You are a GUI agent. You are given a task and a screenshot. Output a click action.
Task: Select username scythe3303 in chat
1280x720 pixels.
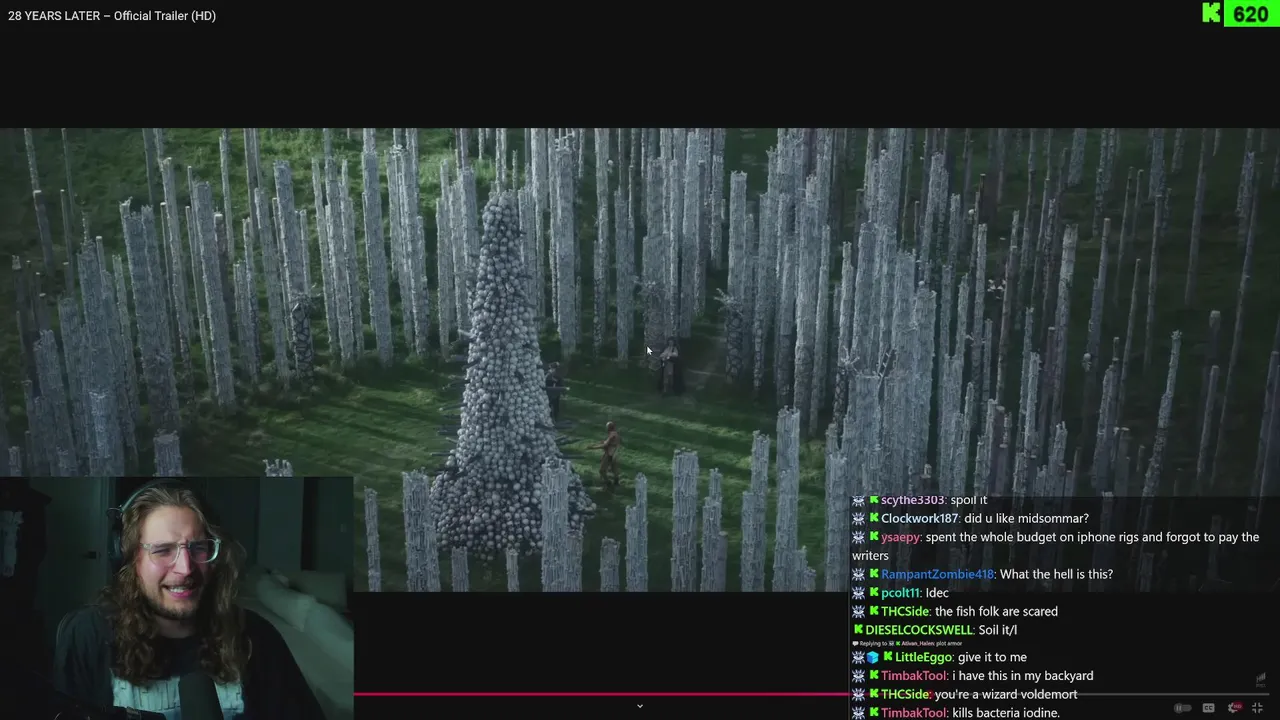click(x=913, y=500)
